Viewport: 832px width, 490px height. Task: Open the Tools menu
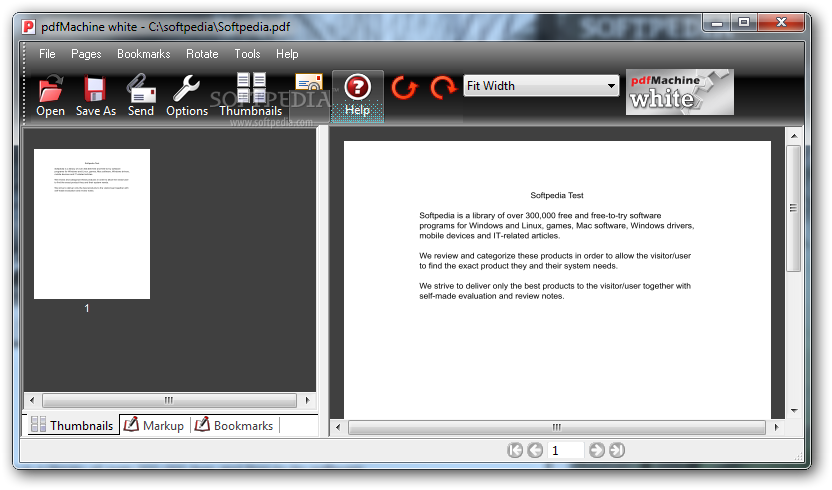[x=247, y=54]
